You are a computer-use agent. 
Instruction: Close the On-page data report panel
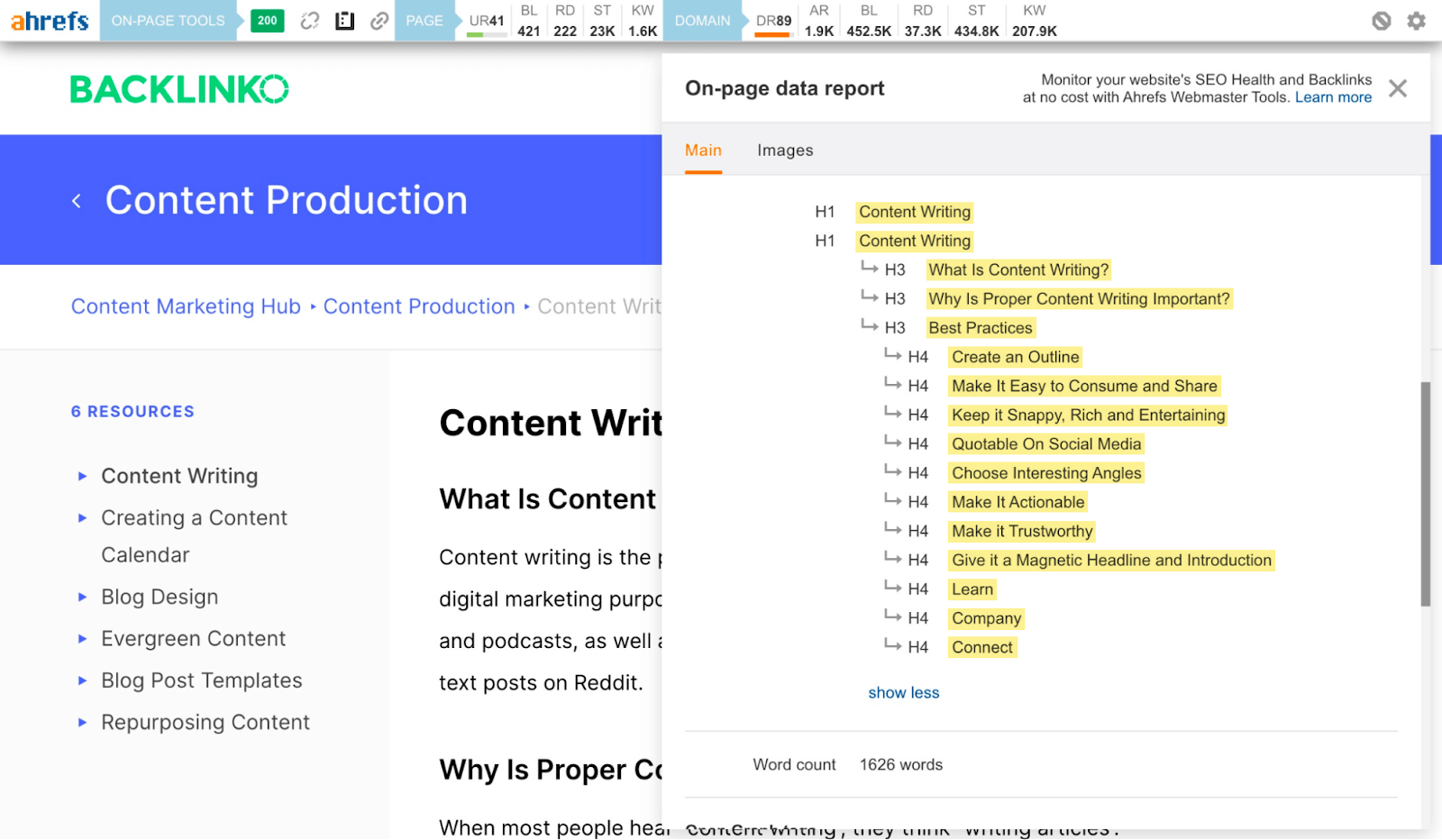pos(1398,88)
